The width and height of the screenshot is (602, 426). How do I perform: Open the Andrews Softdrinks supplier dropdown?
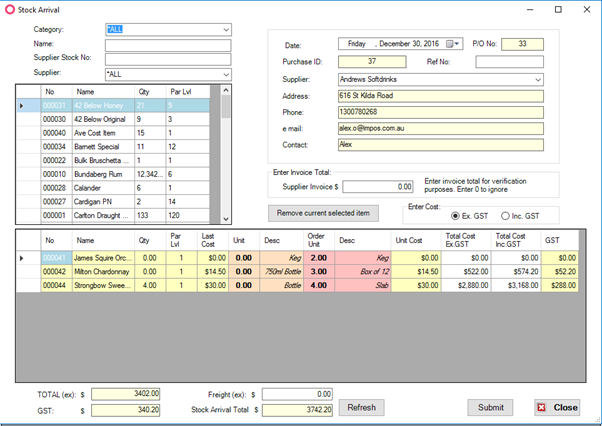coord(538,80)
